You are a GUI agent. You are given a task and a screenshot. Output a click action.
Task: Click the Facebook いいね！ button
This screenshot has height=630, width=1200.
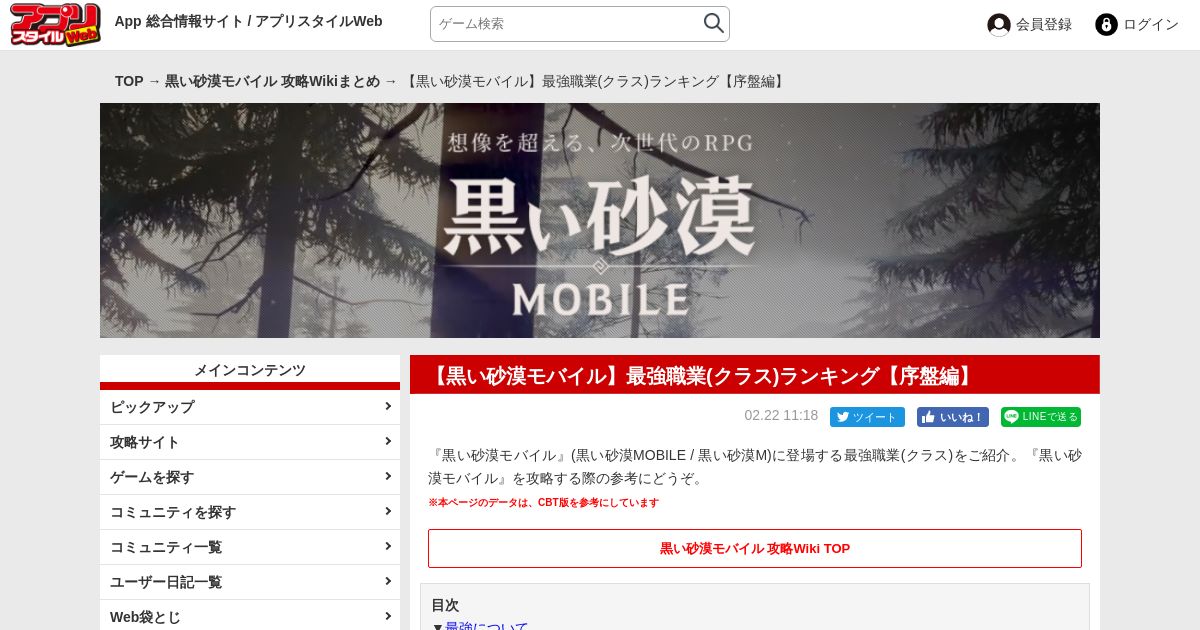point(952,417)
